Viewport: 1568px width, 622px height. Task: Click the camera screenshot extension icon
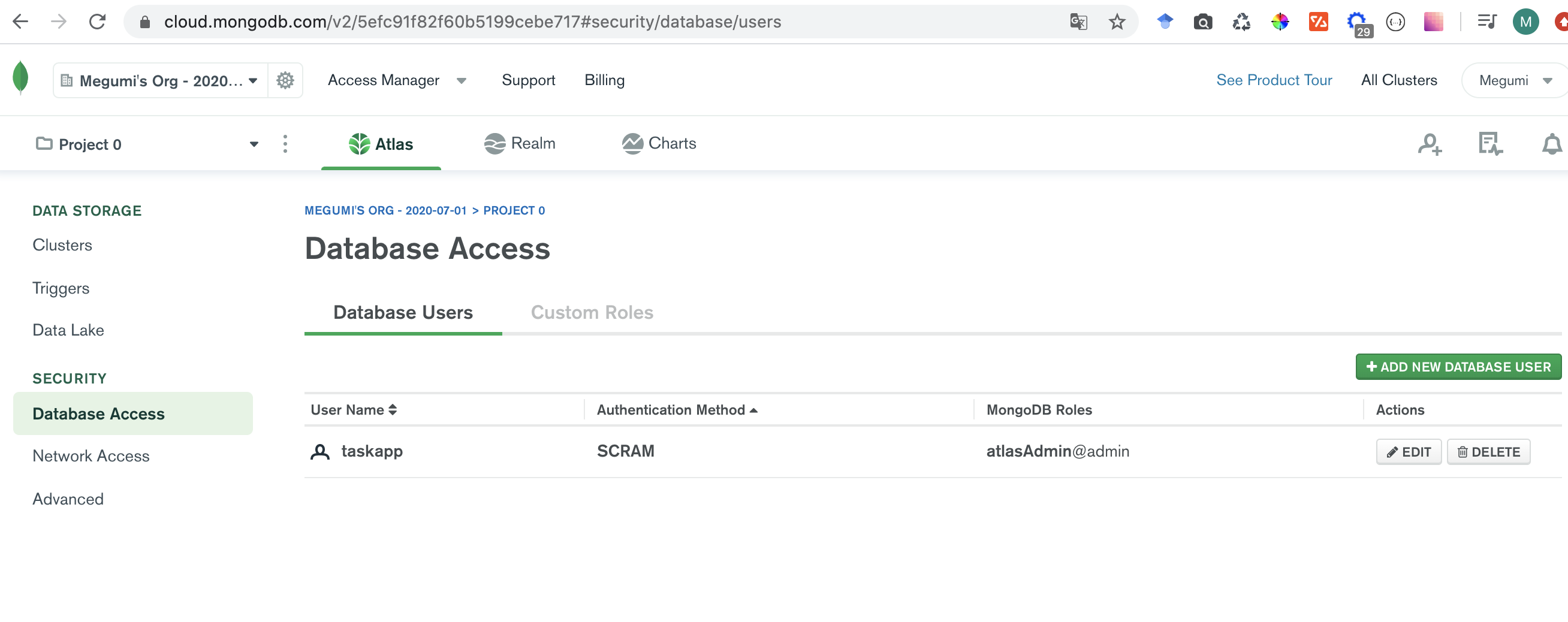[x=1202, y=22]
